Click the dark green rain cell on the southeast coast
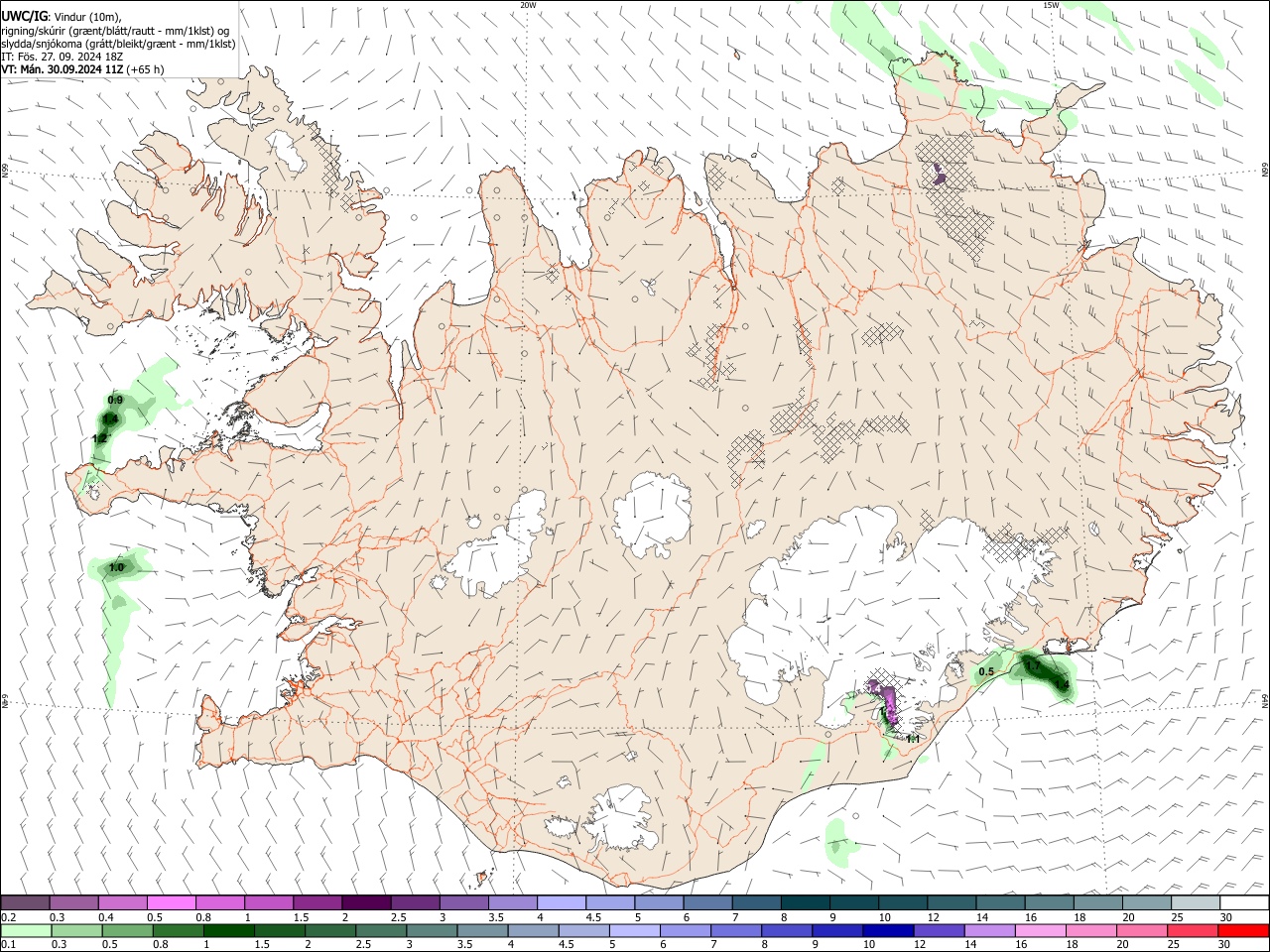1270x952 pixels. (x=1044, y=674)
